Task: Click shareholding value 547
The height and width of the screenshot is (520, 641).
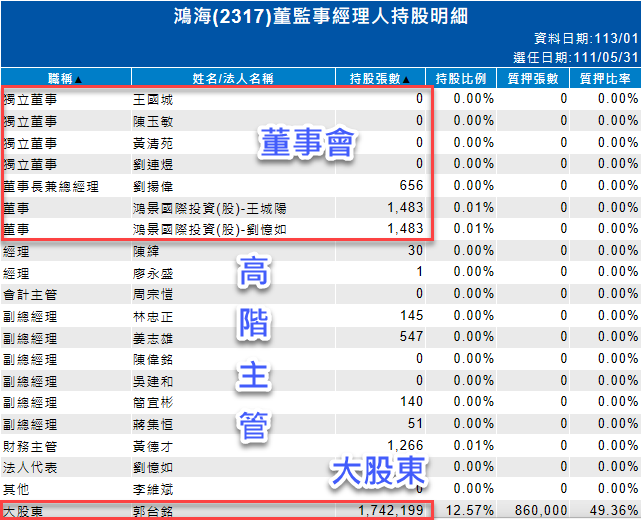Action: [x=411, y=336]
